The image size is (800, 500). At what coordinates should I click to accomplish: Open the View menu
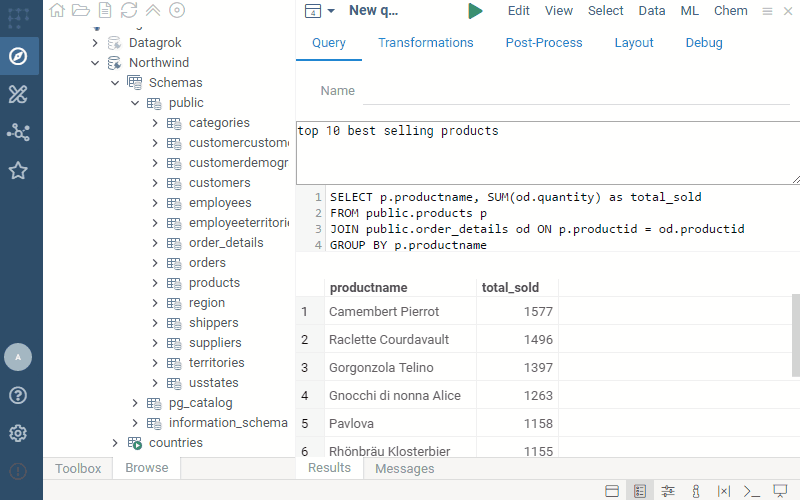click(x=559, y=11)
